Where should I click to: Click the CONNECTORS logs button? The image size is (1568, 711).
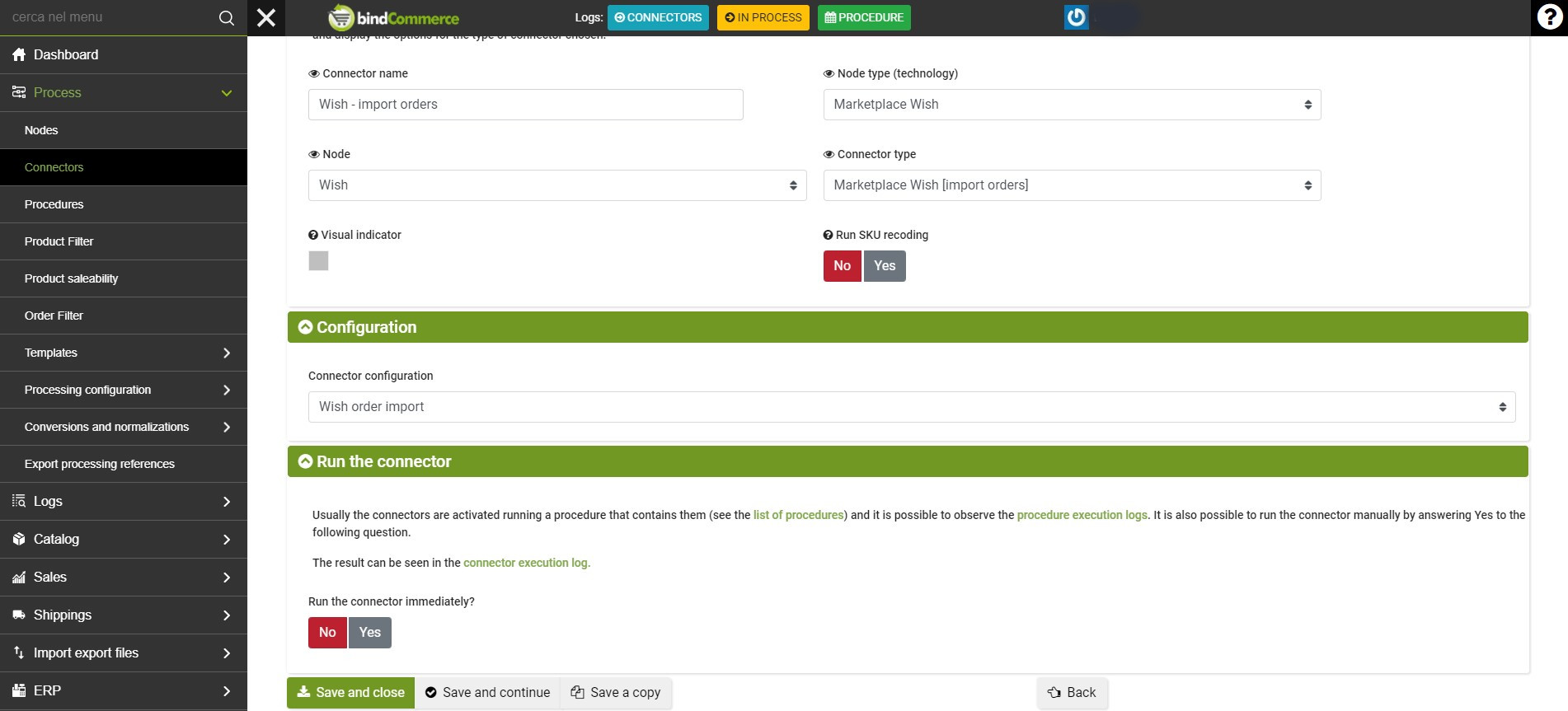coord(658,17)
